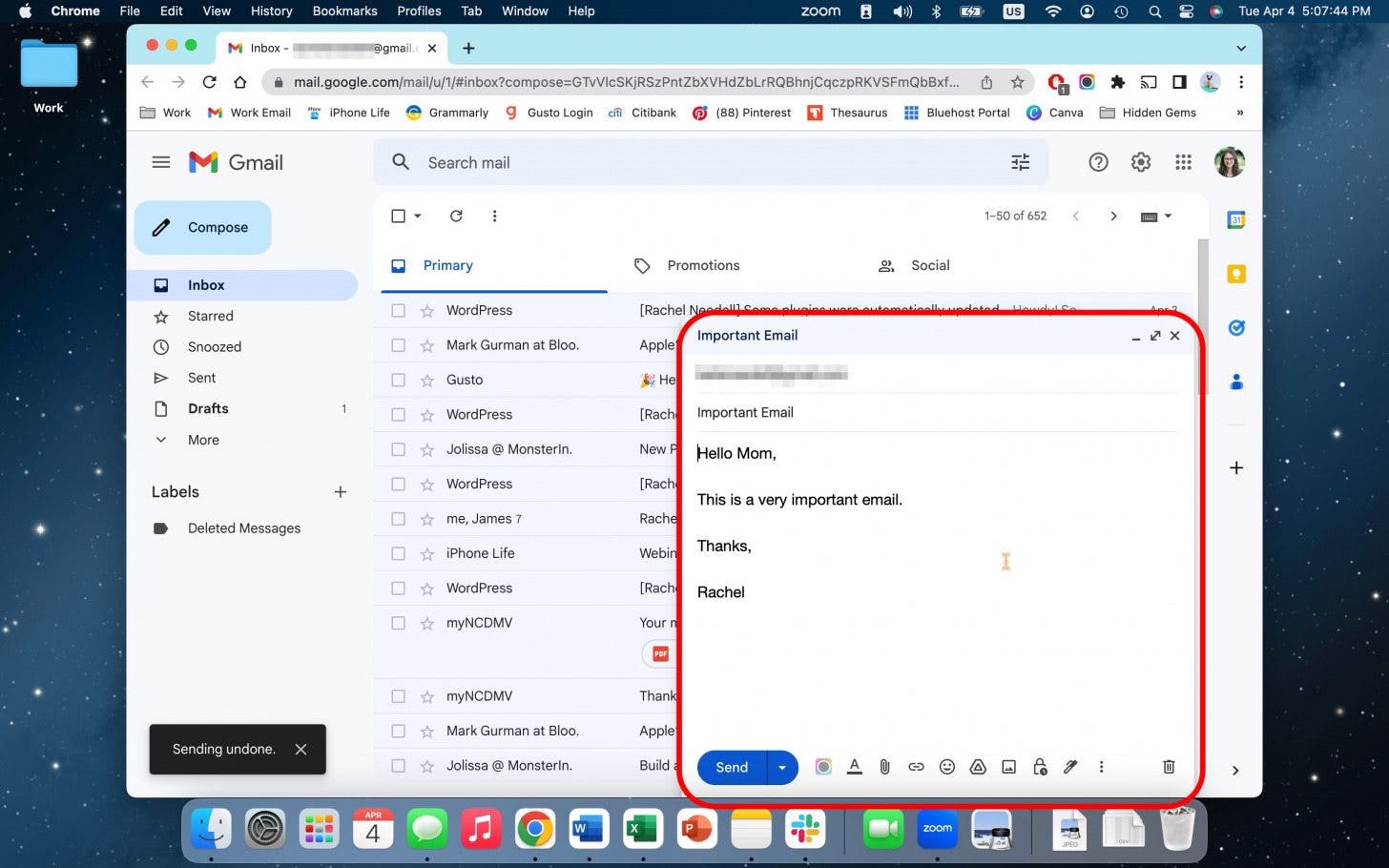Attach a file using the paperclip icon
The width and height of the screenshot is (1389, 868).
pos(884,767)
